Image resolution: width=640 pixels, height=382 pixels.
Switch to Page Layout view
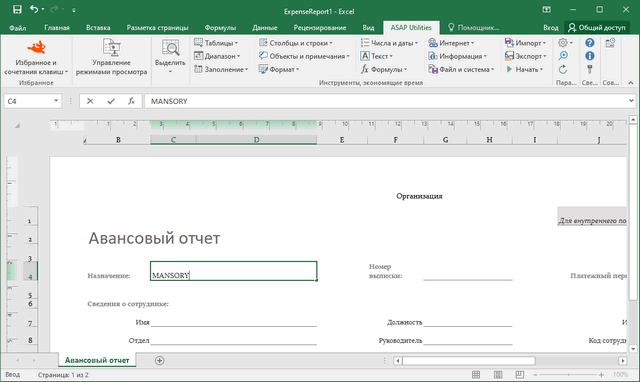point(498,374)
